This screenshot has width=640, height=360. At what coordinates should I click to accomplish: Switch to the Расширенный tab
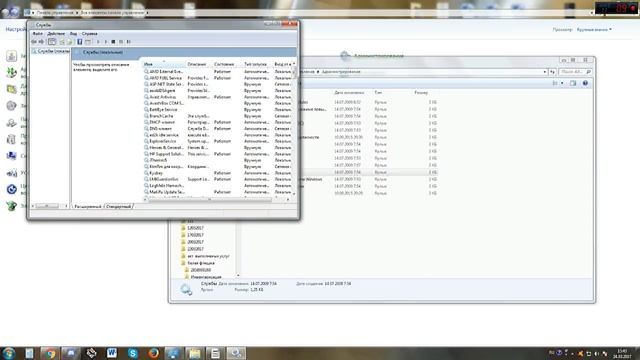(88, 207)
